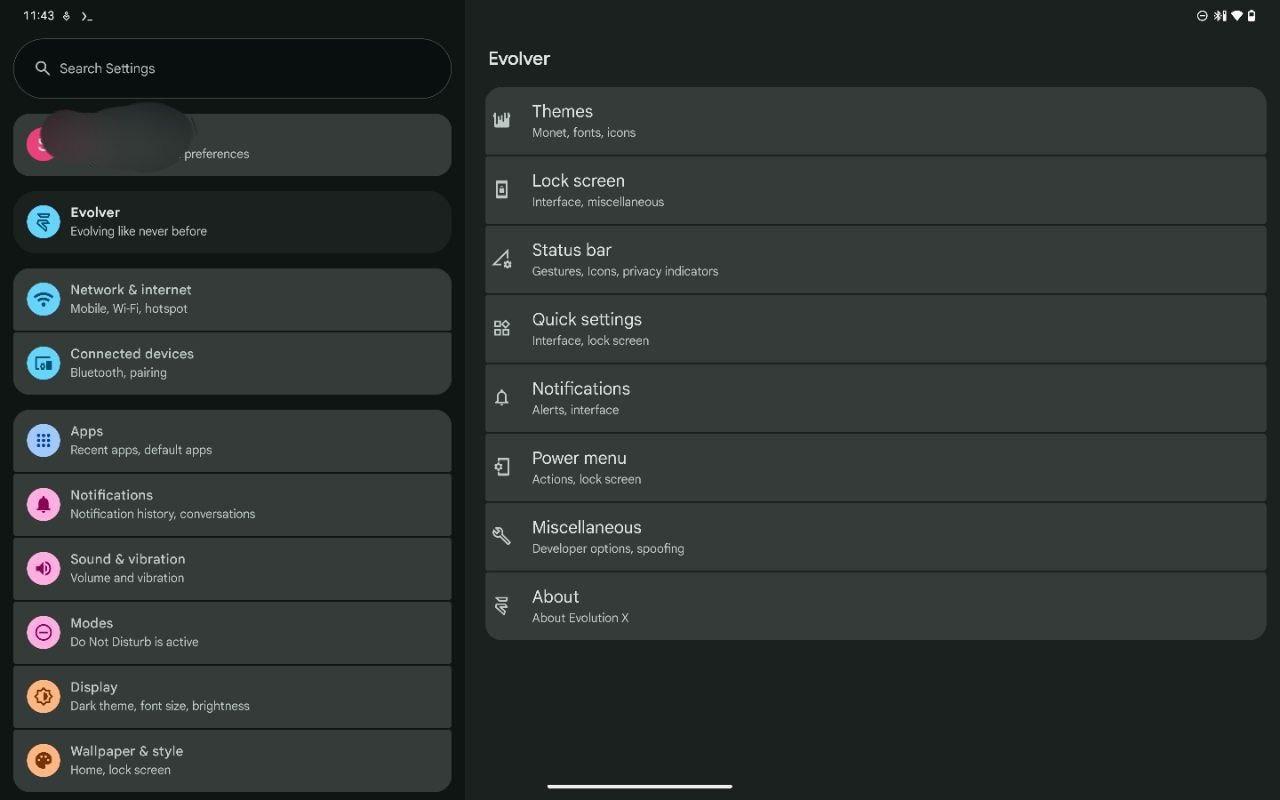Open Lock screen settings

pos(876,190)
